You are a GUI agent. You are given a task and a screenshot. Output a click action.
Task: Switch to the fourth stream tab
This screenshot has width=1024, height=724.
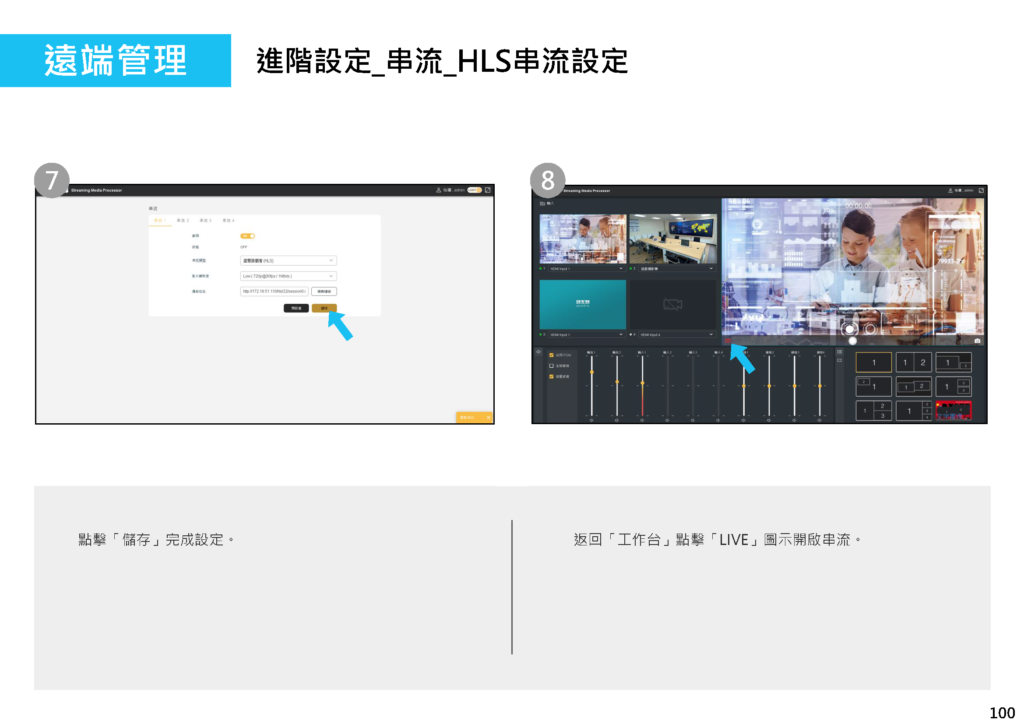coord(228,220)
